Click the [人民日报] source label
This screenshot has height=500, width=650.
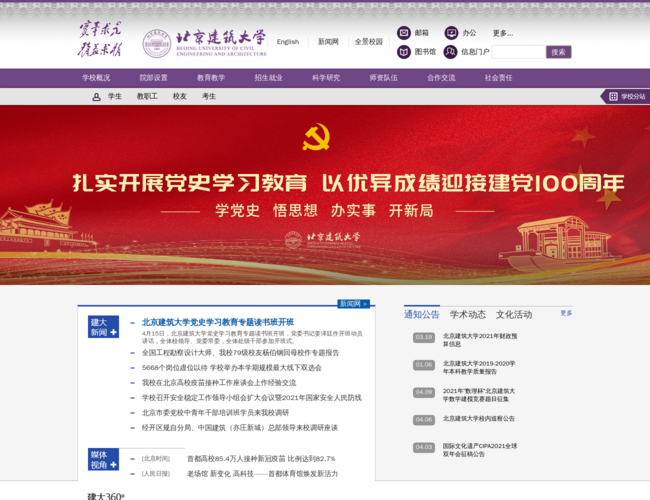point(156,473)
